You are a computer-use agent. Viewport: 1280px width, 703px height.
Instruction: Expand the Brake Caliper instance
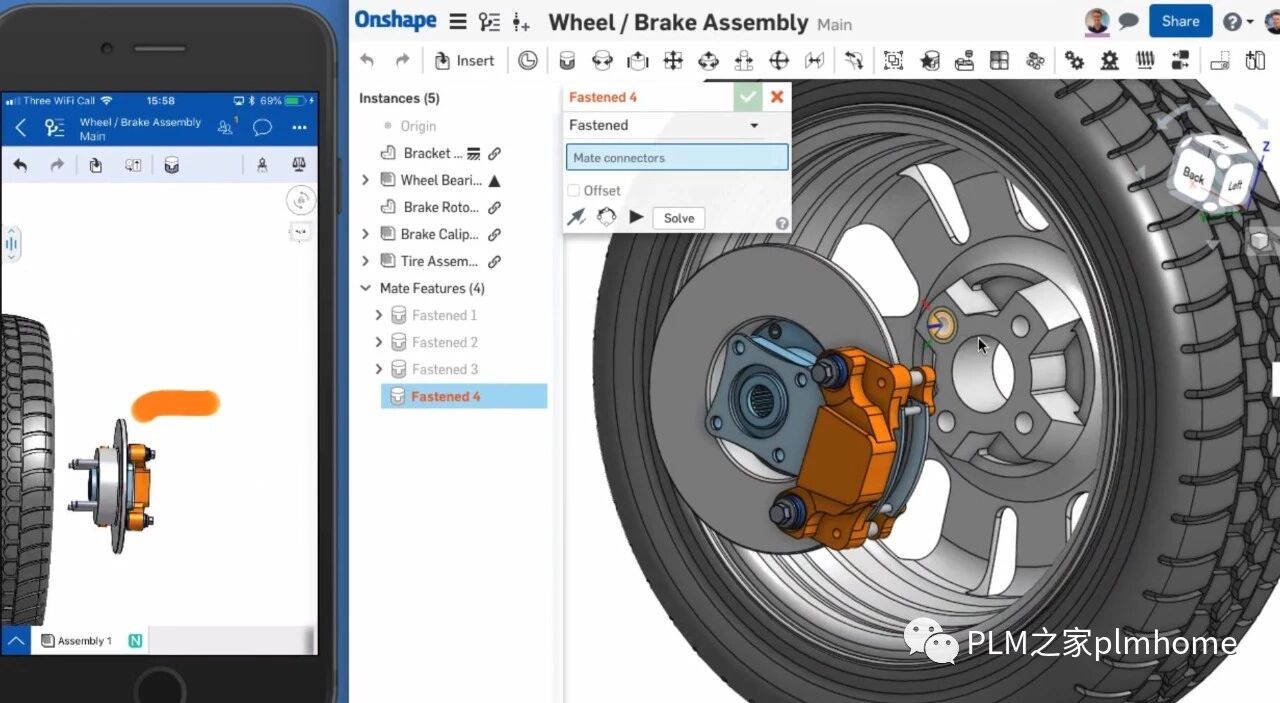(366, 234)
